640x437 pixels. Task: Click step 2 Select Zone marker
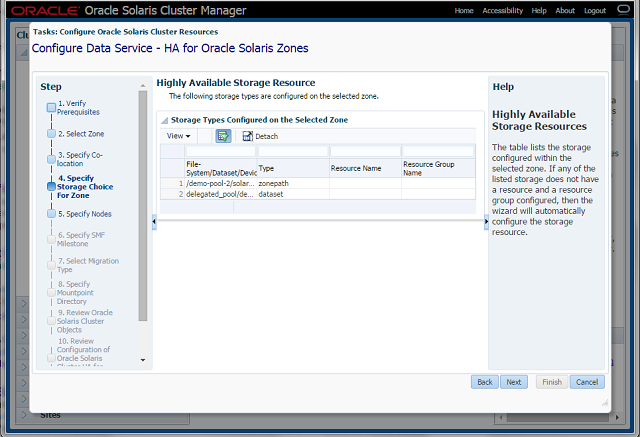pyautogui.click(x=51, y=133)
